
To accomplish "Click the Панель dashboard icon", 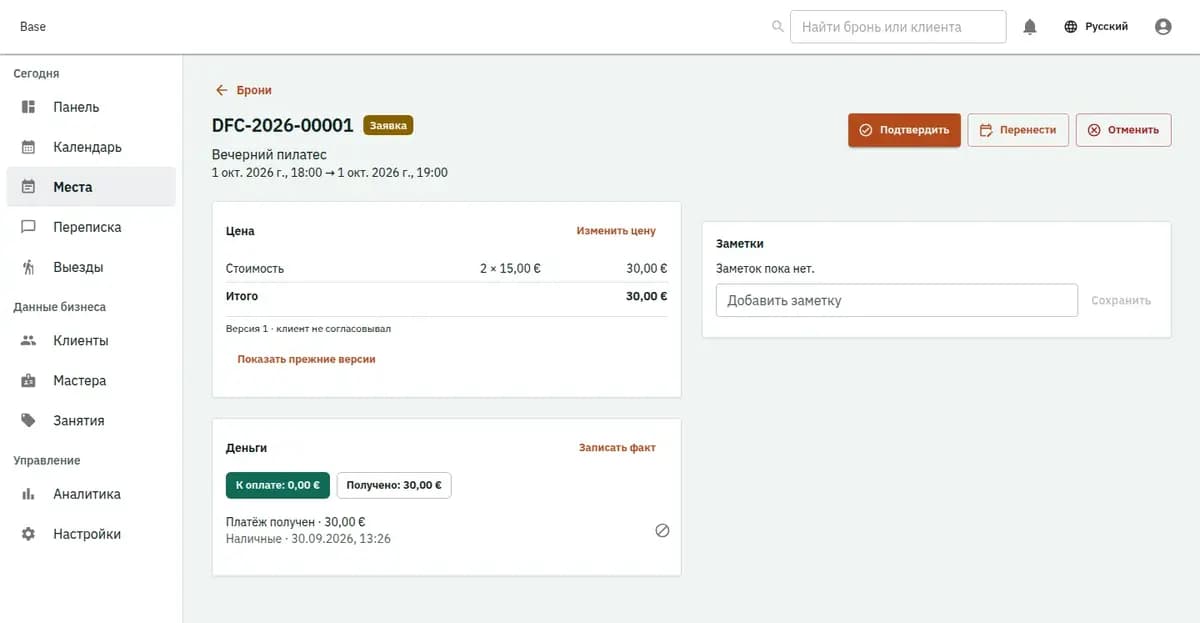I will [29, 107].
